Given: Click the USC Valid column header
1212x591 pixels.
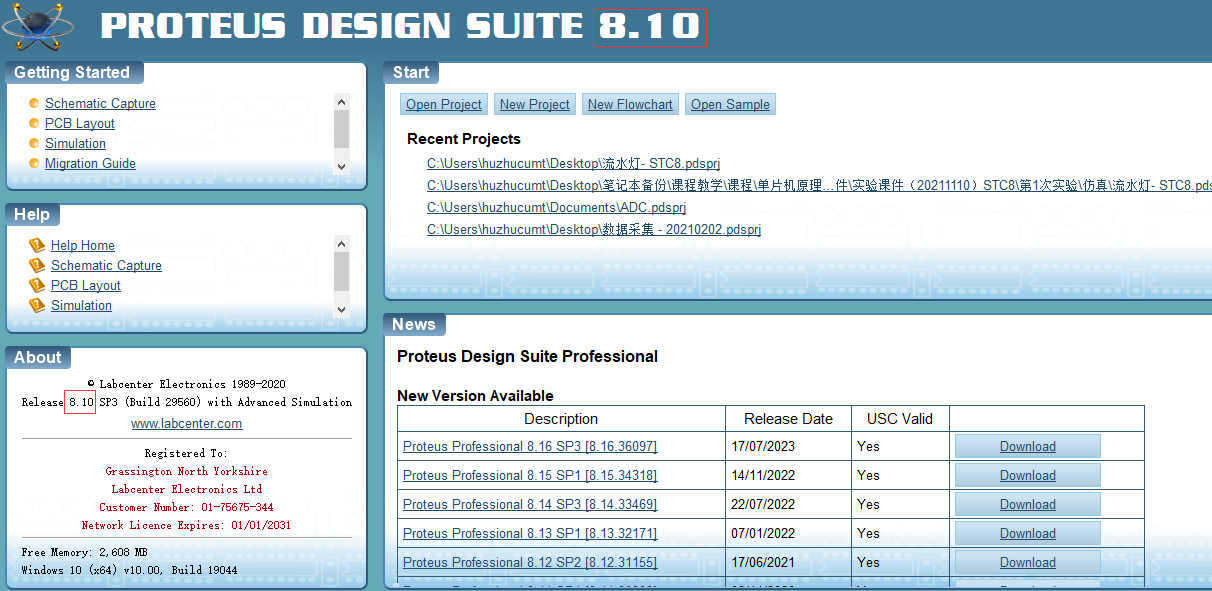Looking at the screenshot, I should (899, 419).
